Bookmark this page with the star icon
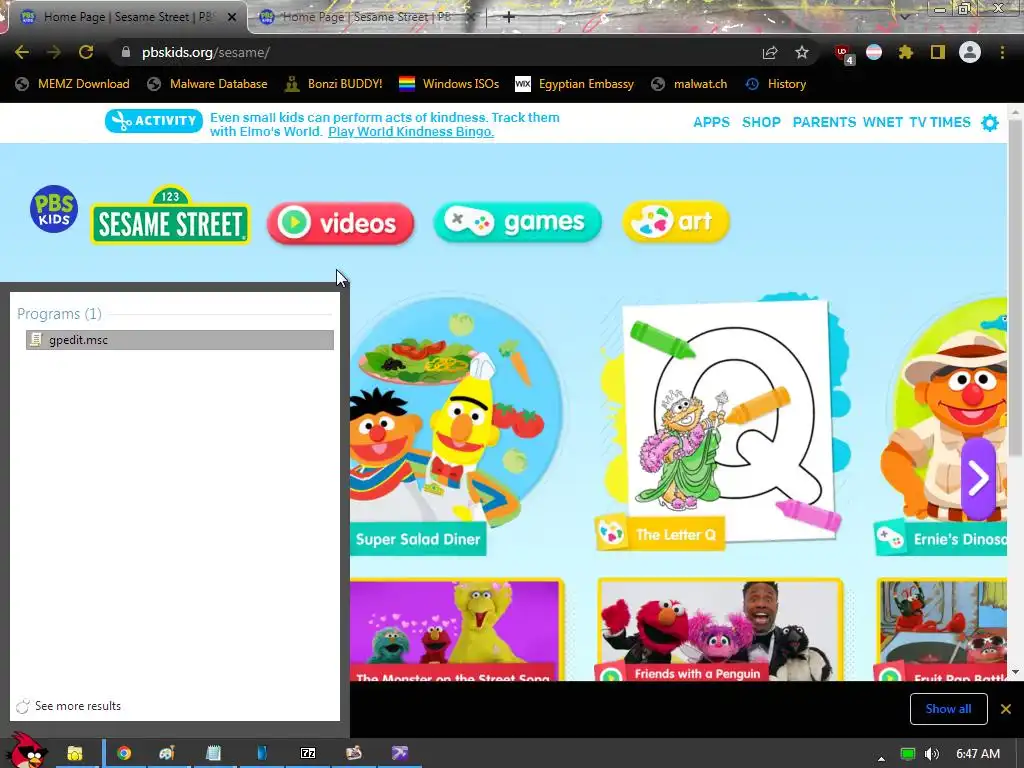This screenshot has height=768, width=1024. pyautogui.click(x=802, y=52)
